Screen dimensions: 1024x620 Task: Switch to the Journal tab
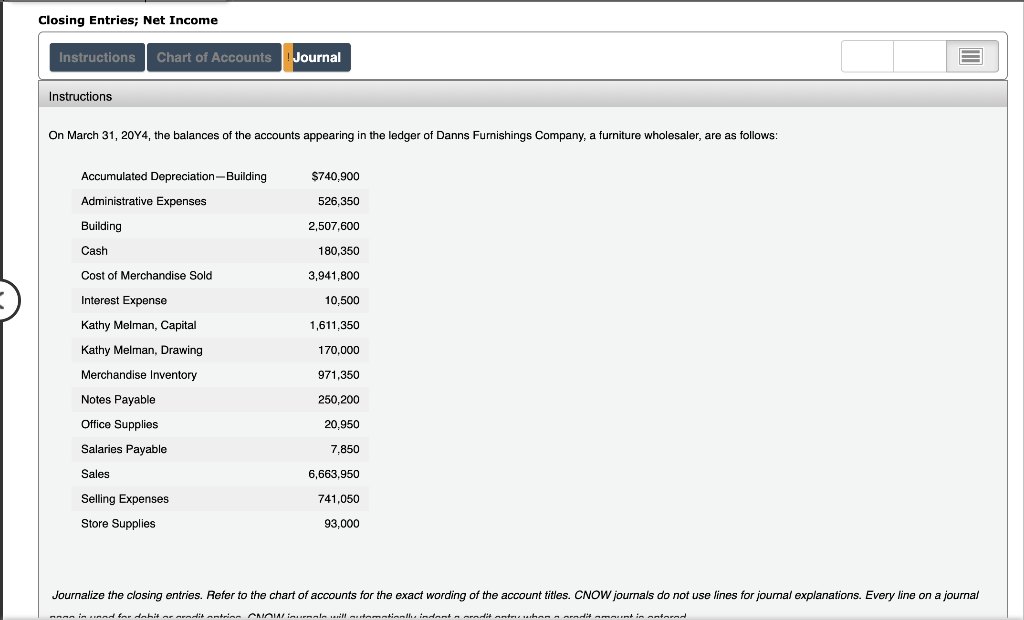pyautogui.click(x=317, y=57)
